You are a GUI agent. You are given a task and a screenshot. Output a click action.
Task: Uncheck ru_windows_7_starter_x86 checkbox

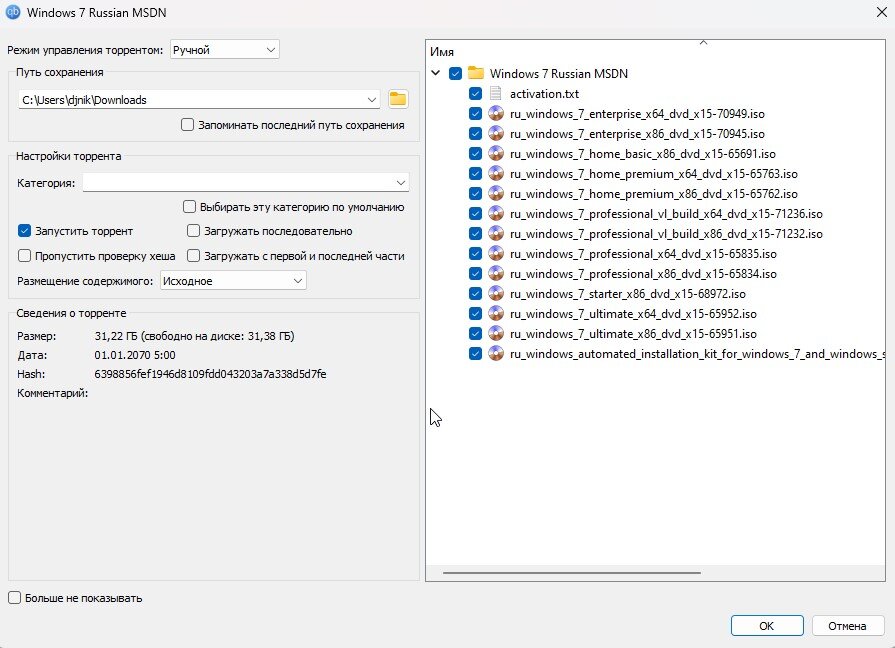(475, 293)
